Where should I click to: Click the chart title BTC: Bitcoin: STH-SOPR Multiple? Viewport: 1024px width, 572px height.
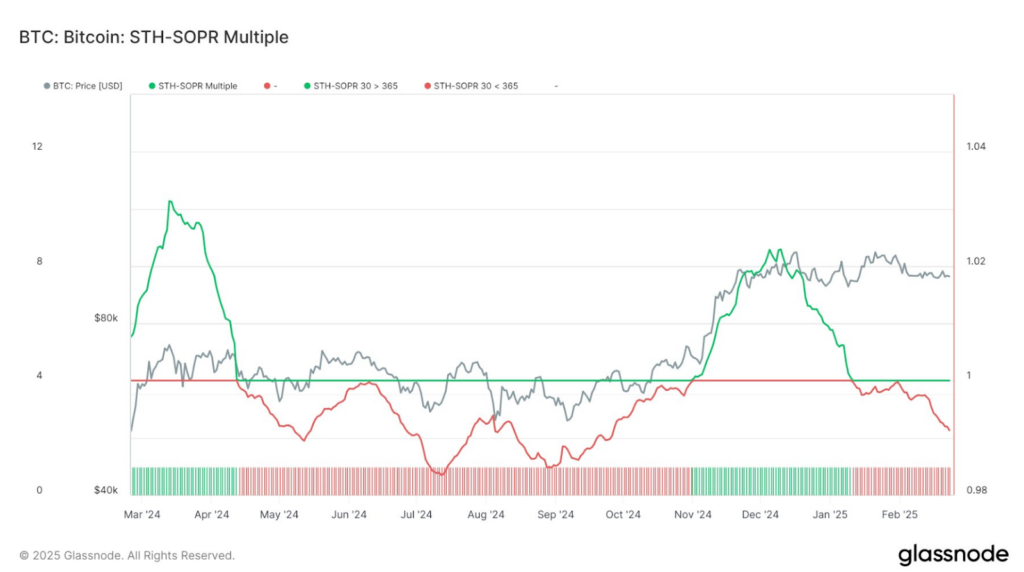click(154, 38)
